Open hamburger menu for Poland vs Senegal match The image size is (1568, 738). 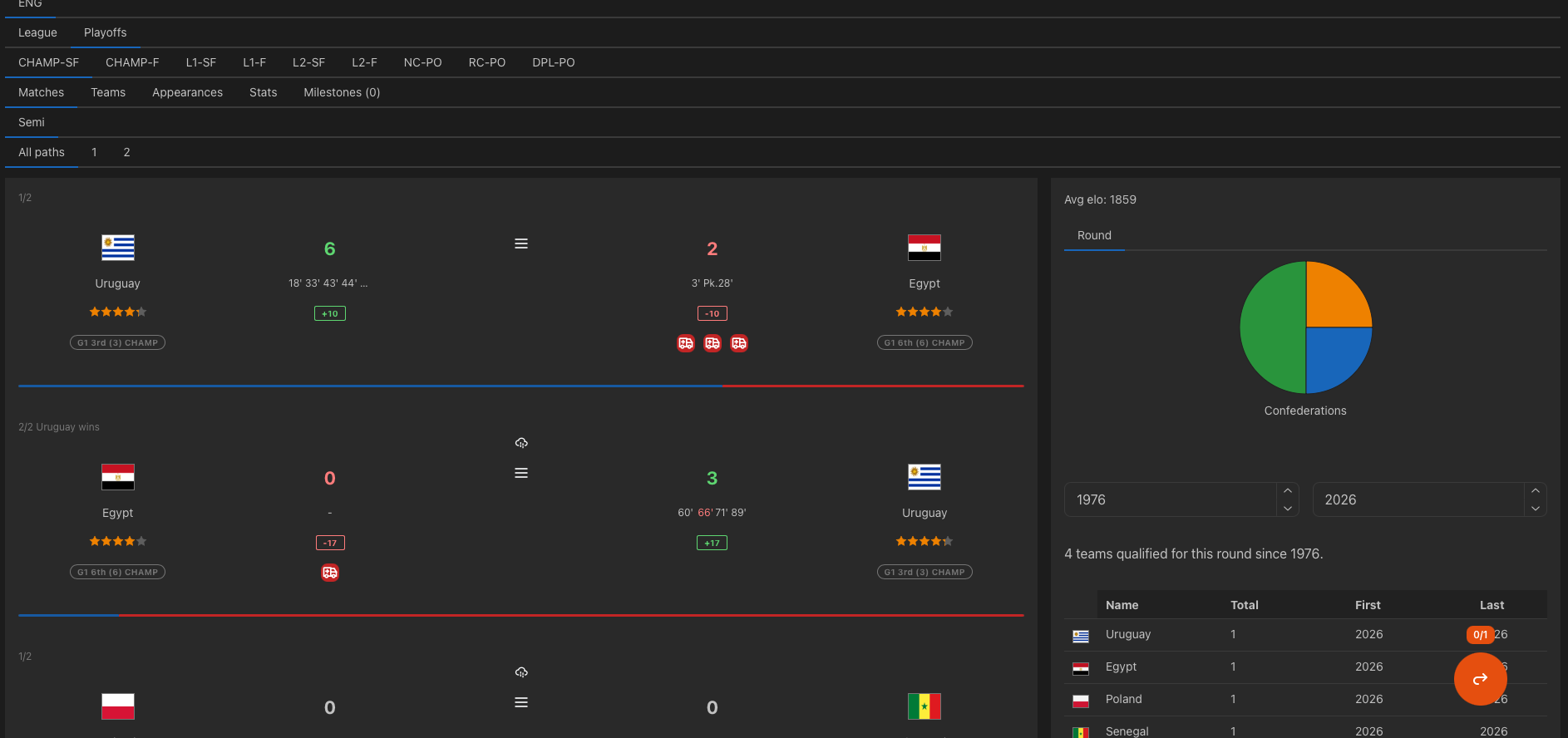[521, 702]
